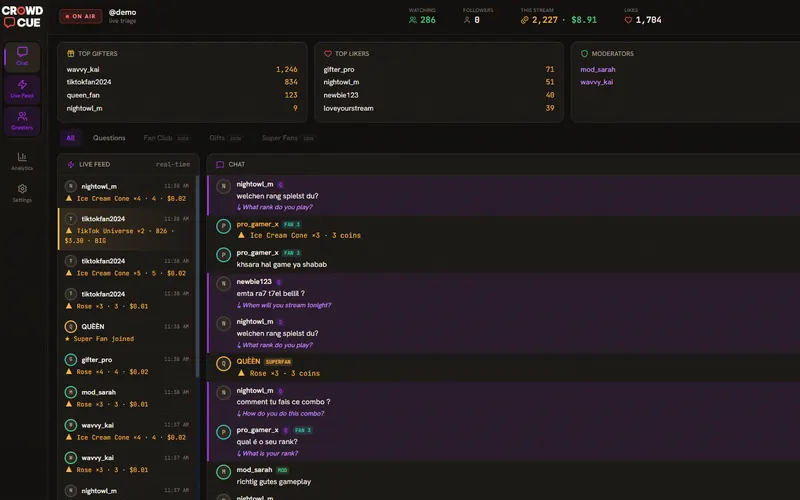Click newbie123's avatar in chat
Viewport: 800px width, 500px height.
tap(223, 284)
